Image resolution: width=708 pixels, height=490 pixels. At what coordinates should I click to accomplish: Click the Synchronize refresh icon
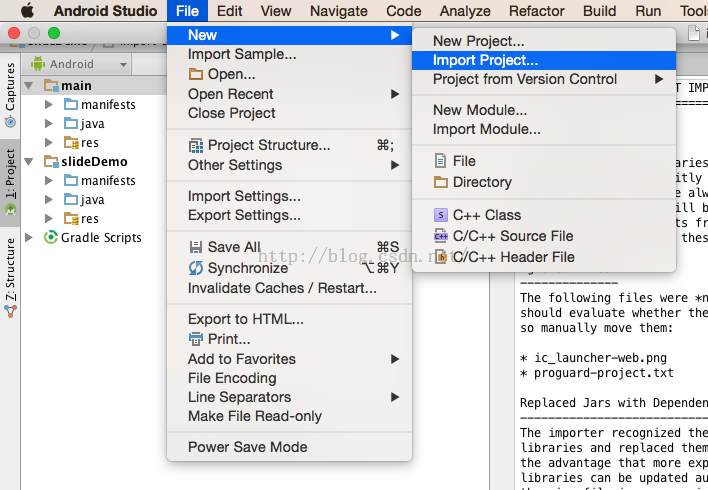click(196, 268)
